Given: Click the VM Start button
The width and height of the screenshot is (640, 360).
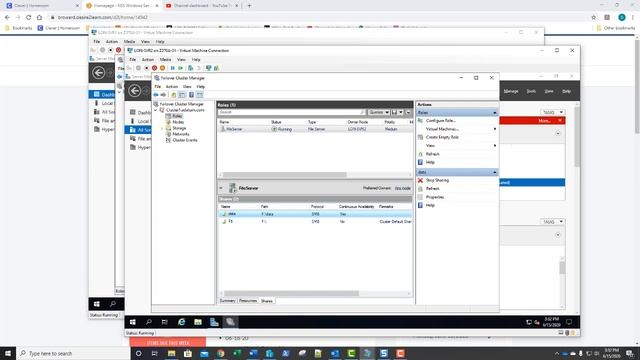Looking at the screenshot, I should point(133,322).
